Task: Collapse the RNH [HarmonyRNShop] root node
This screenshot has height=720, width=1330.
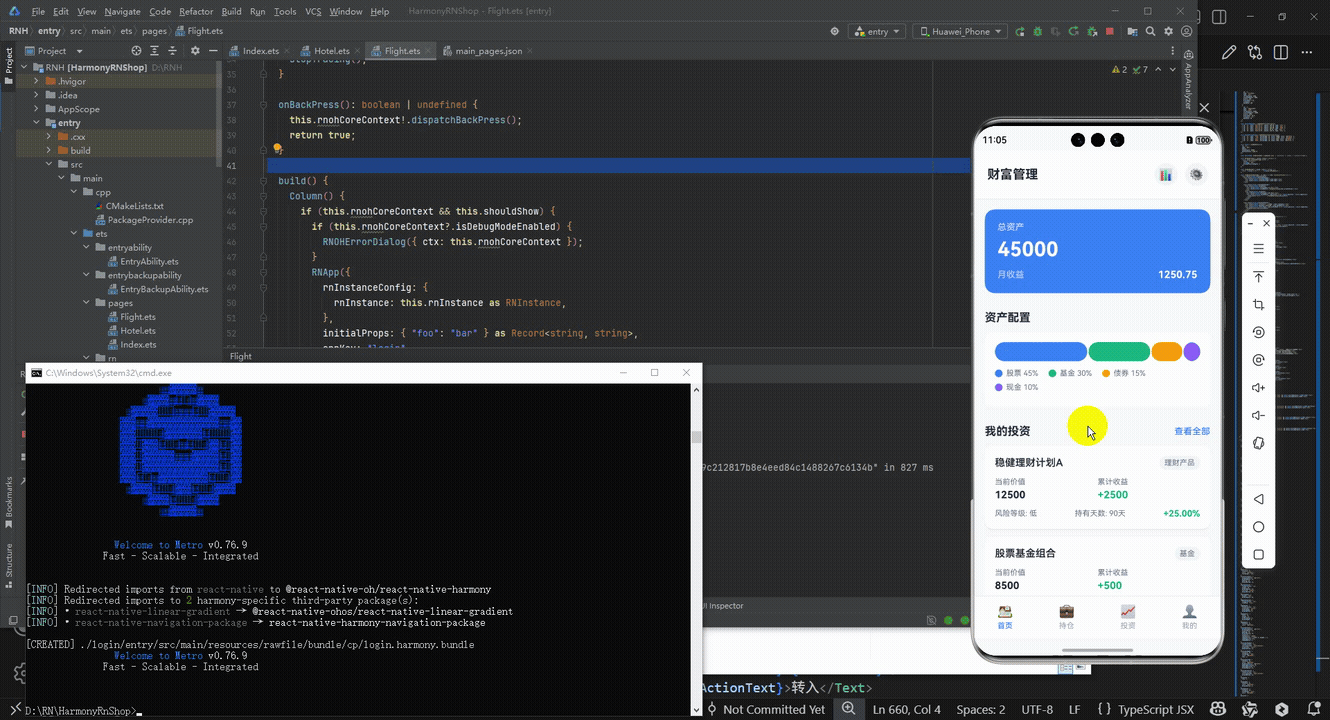Action: [x=24, y=67]
